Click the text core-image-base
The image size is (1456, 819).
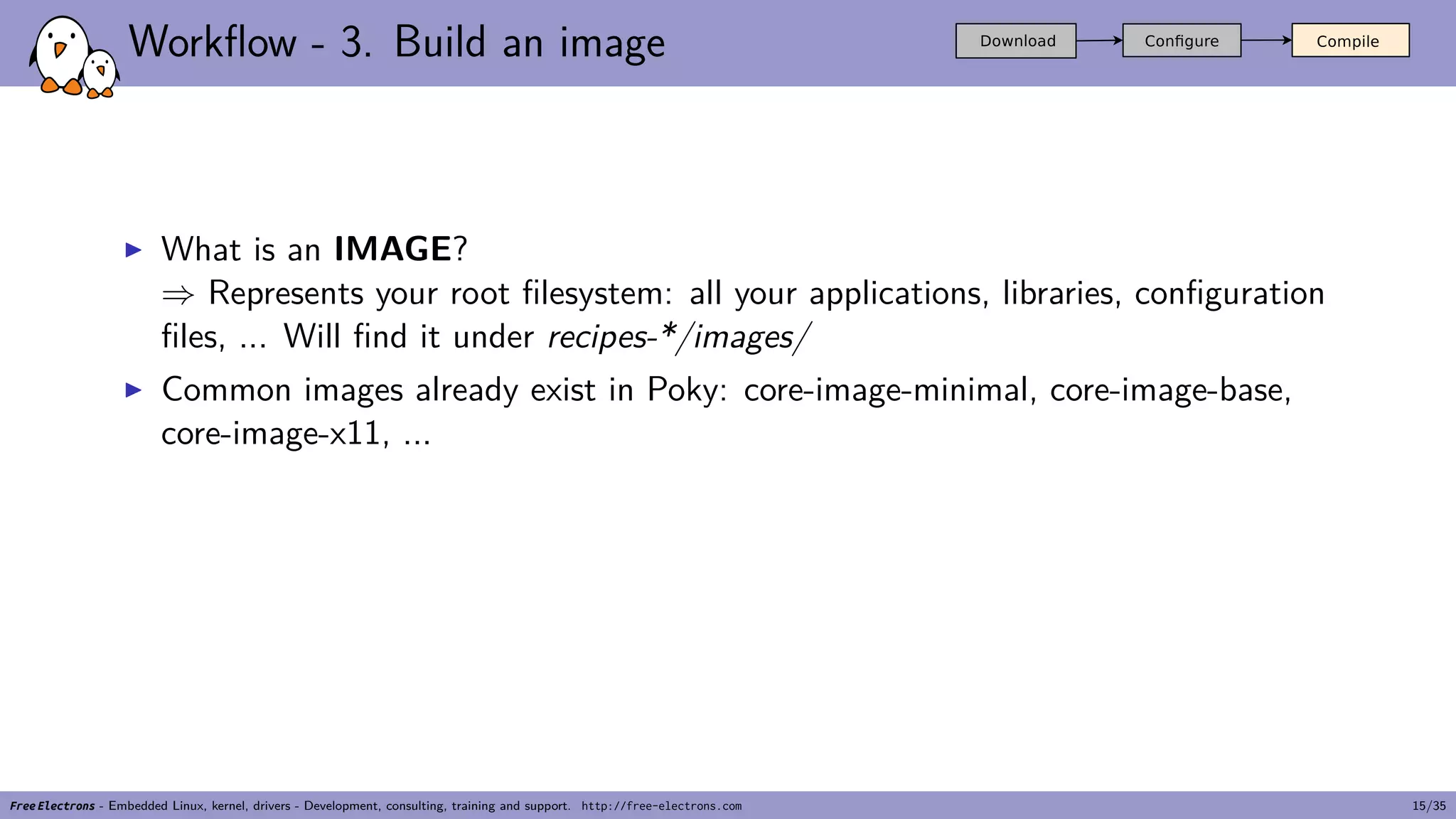(x=1167, y=390)
